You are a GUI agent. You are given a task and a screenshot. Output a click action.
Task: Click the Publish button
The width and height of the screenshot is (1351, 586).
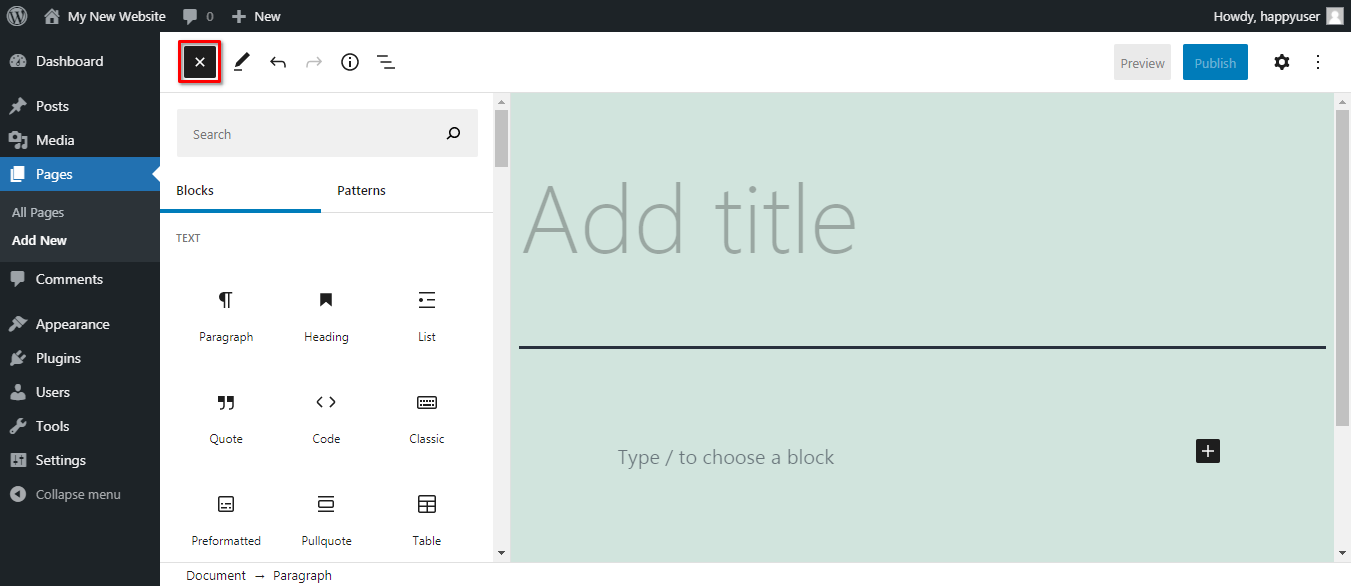coord(1215,62)
